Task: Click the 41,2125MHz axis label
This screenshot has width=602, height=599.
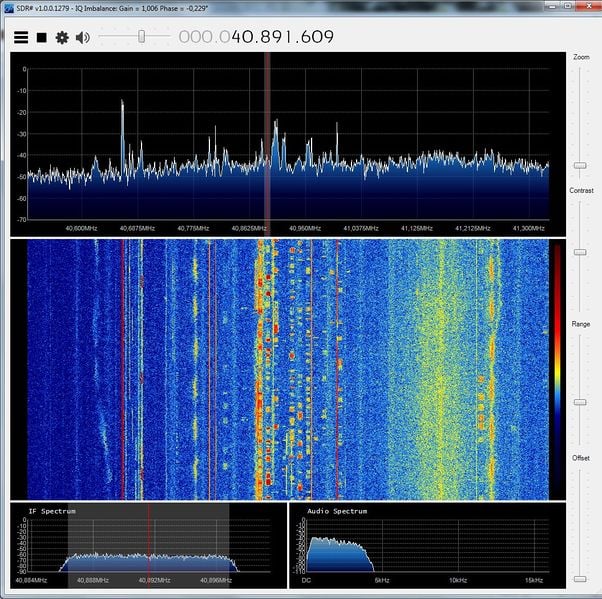Action: (473, 228)
